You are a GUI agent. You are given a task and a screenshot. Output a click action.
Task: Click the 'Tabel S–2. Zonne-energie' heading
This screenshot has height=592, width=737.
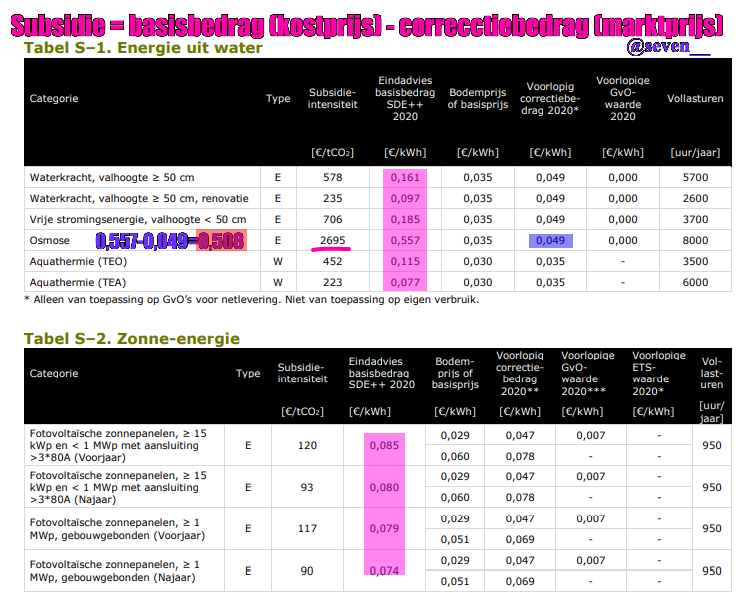[132, 339]
